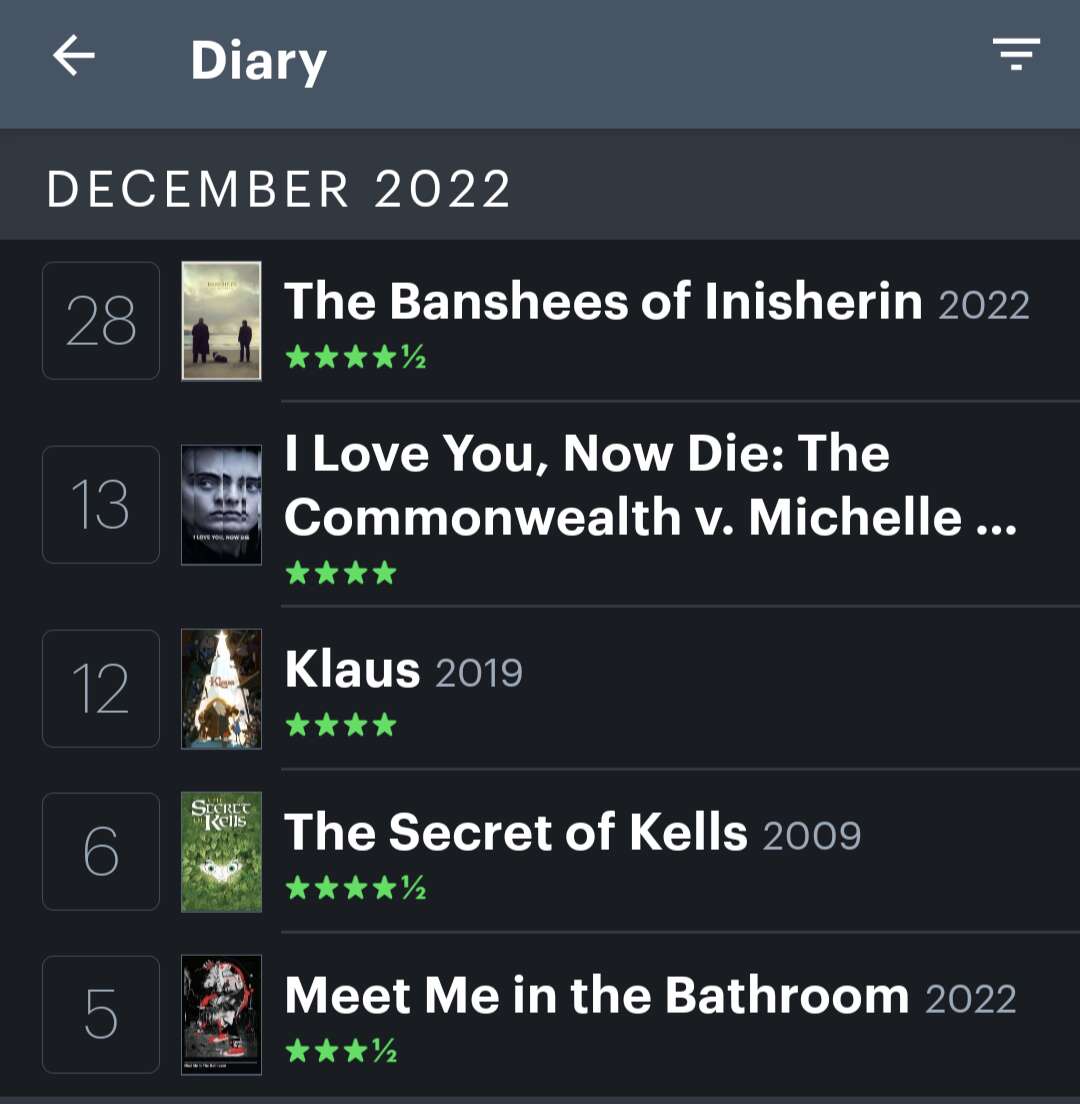Select the date box showing 6

click(100, 852)
